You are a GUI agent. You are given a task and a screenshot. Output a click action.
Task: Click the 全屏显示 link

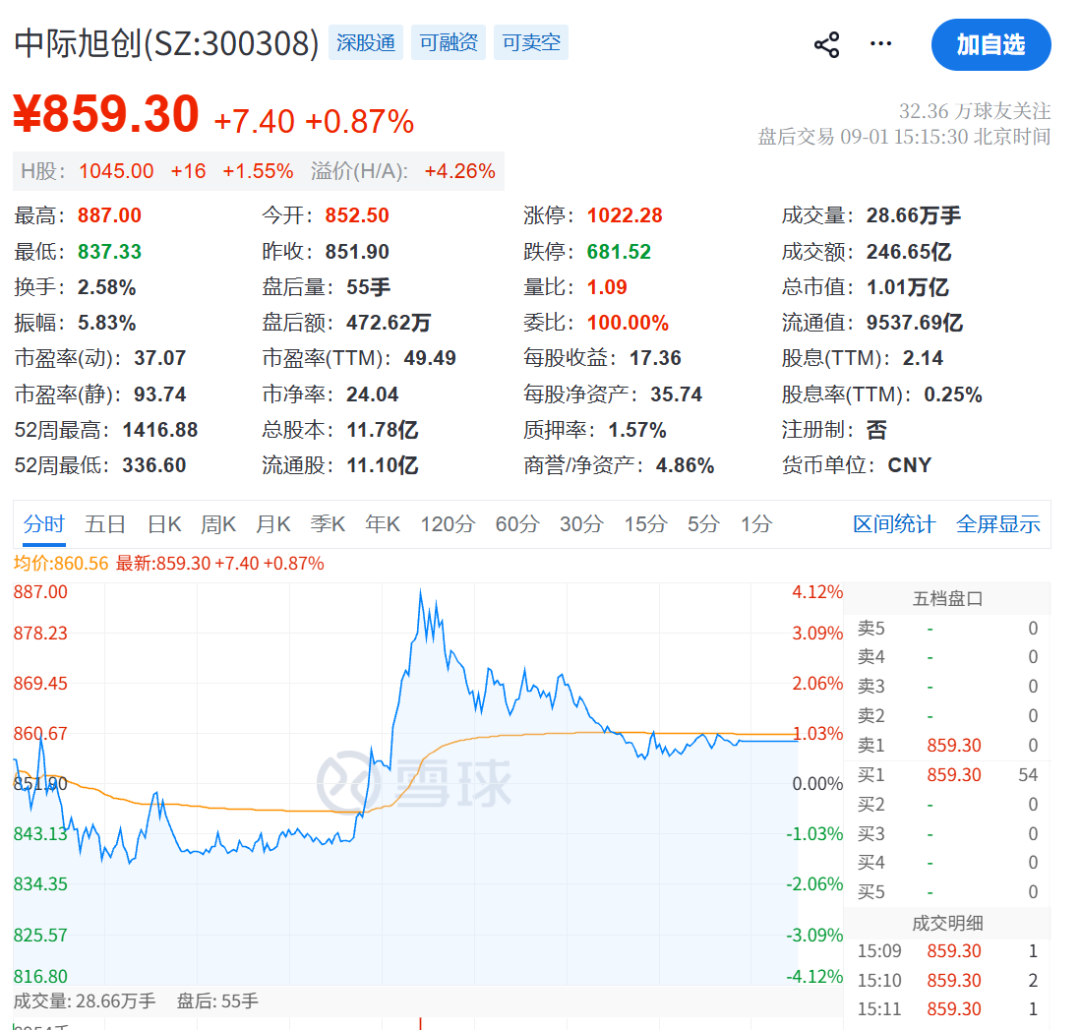(998, 524)
